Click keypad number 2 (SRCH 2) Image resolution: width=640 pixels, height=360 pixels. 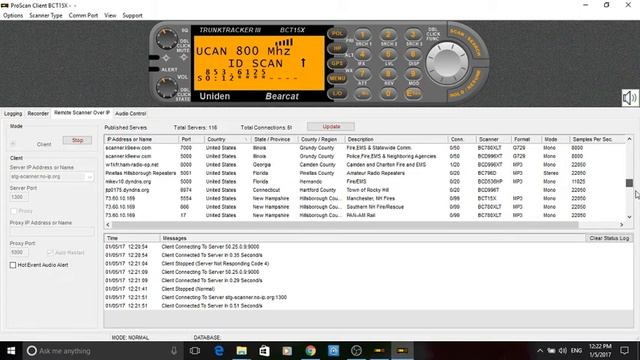(388, 35)
